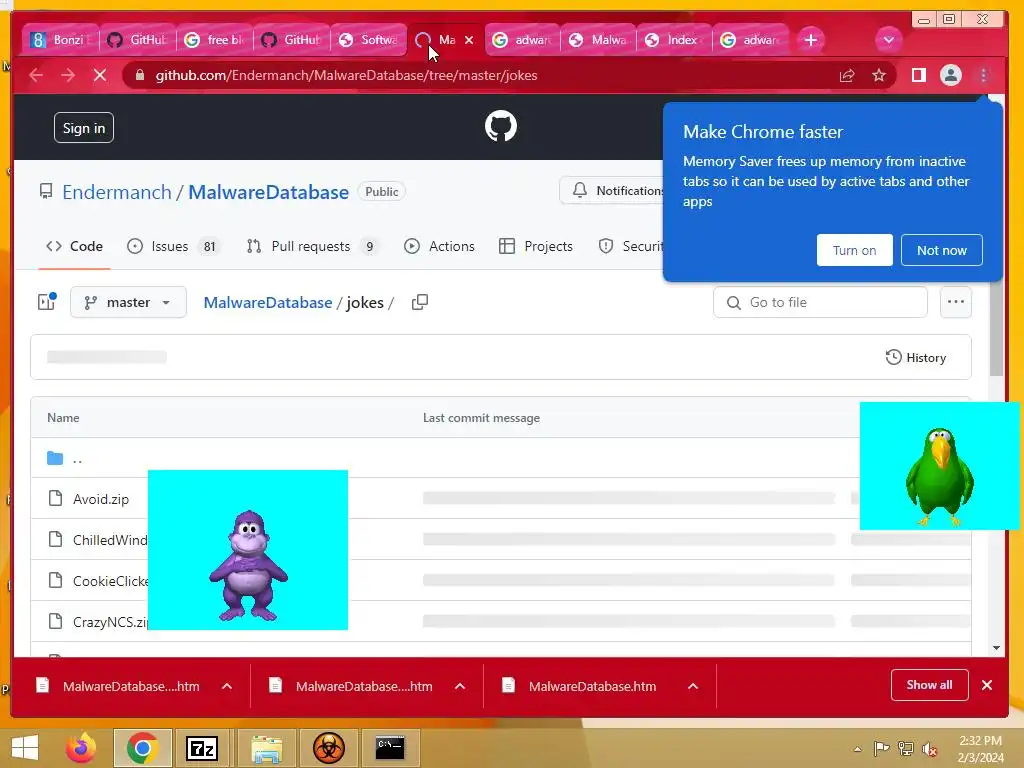1024x768 pixels.
Task: Open commit History link
Action: click(x=916, y=357)
